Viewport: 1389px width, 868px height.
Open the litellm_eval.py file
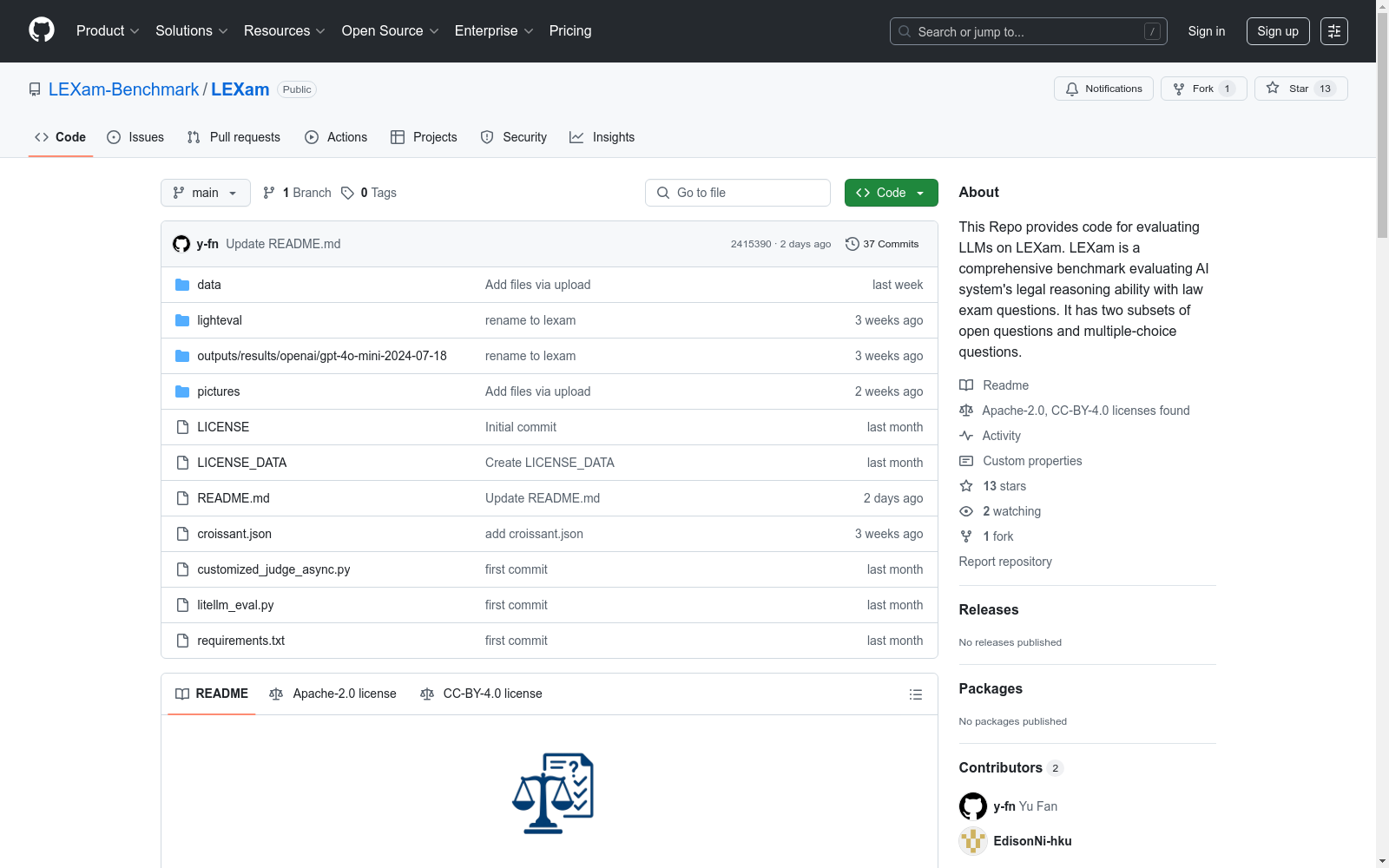pyautogui.click(x=235, y=605)
